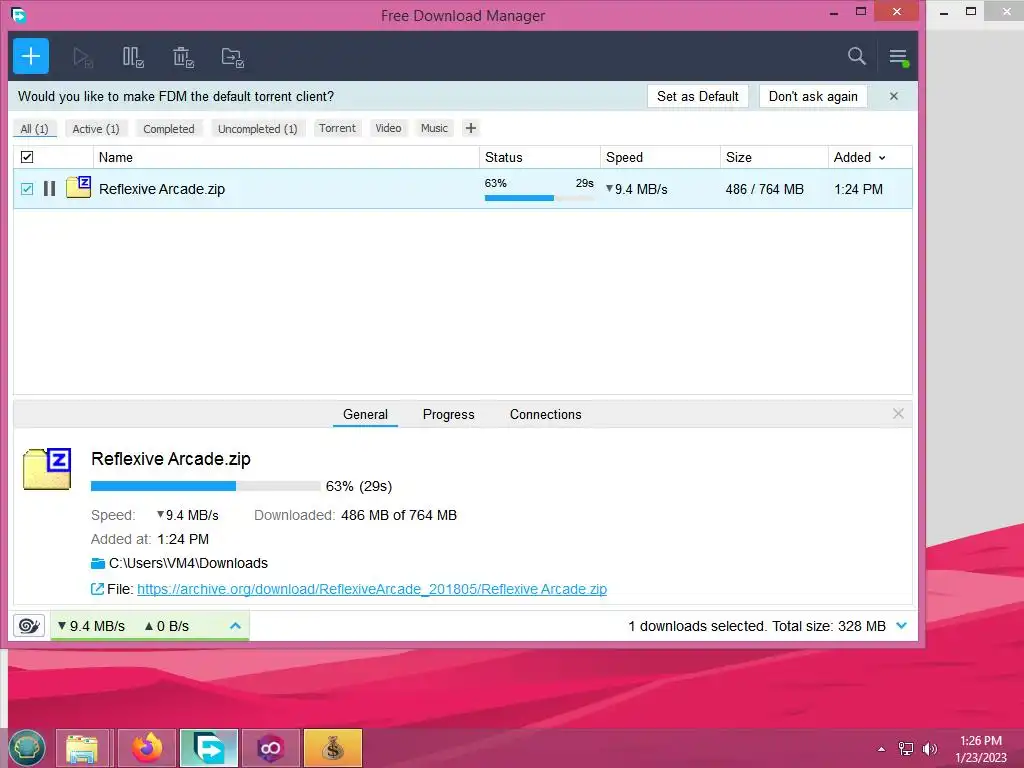Click 486 / 764 MB size cell
The width and height of the screenshot is (1024, 768).
pyautogui.click(x=765, y=189)
